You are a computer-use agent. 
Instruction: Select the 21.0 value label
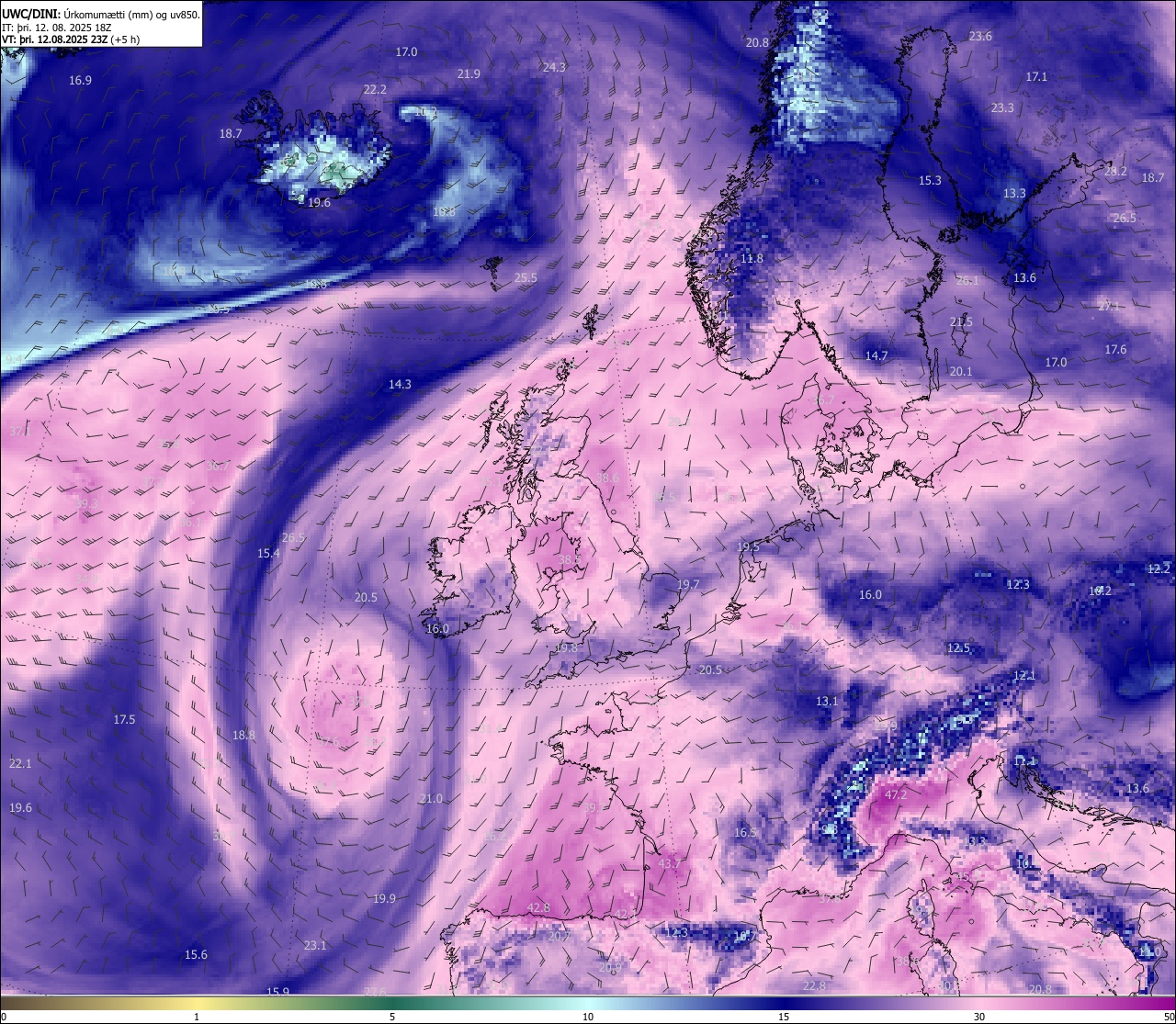(431, 800)
